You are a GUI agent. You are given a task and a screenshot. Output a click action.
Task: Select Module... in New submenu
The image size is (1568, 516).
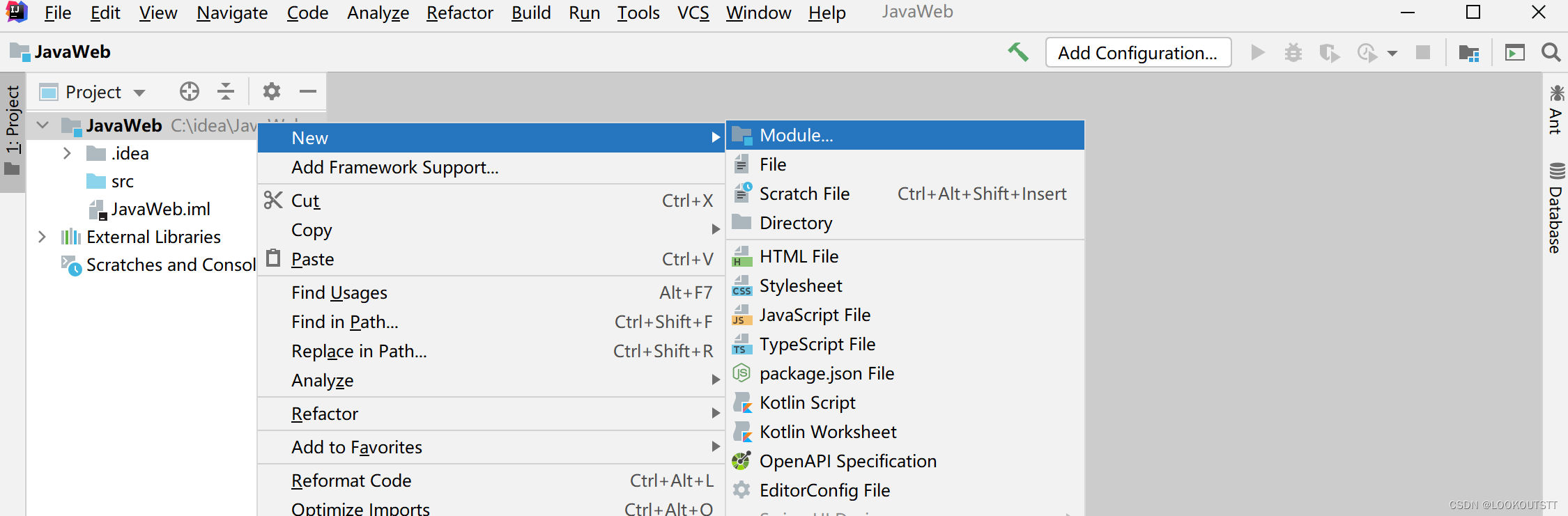click(905, 135)
